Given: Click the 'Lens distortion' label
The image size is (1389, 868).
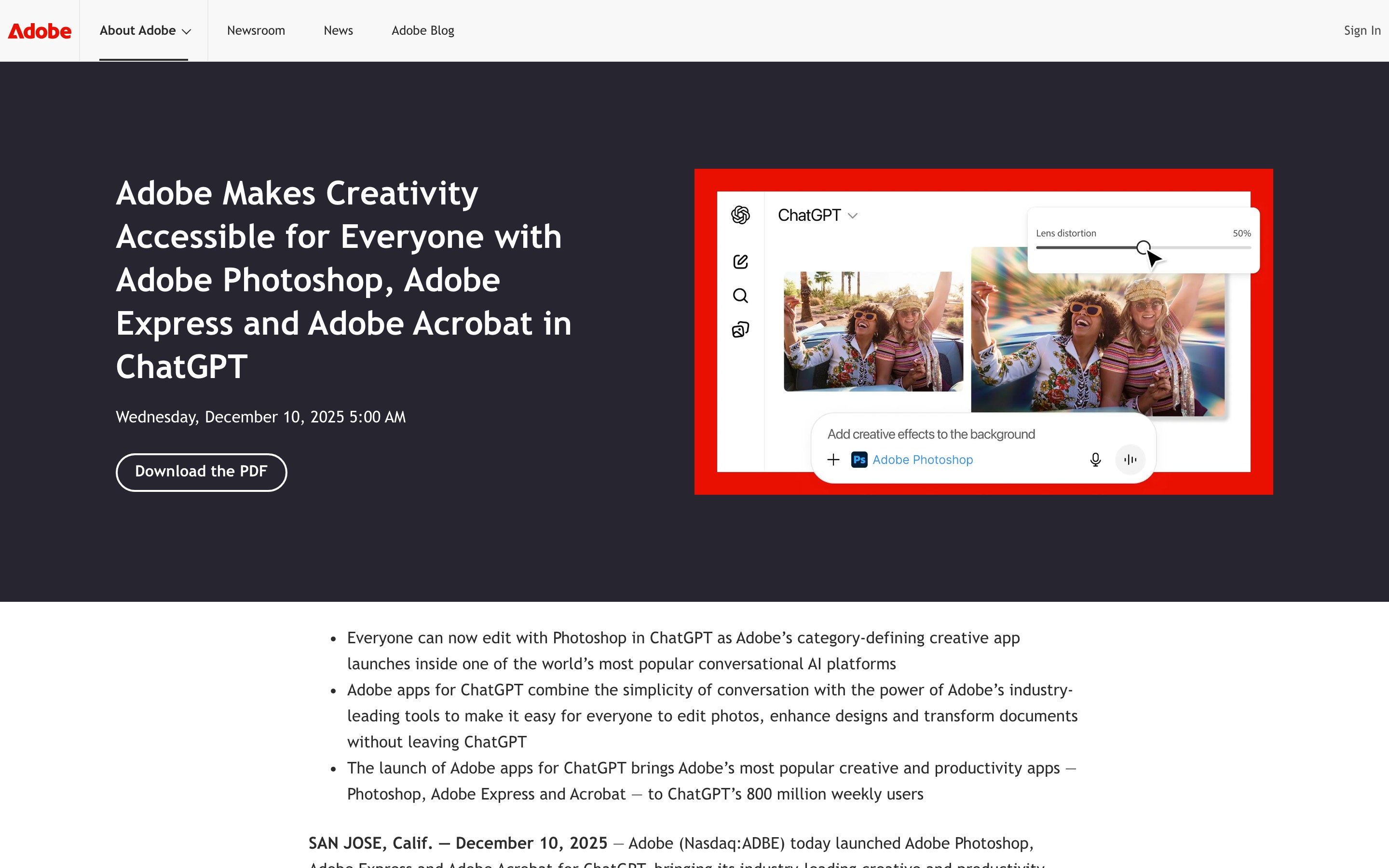Looking at the screenshot, I should click(1066, 233).
